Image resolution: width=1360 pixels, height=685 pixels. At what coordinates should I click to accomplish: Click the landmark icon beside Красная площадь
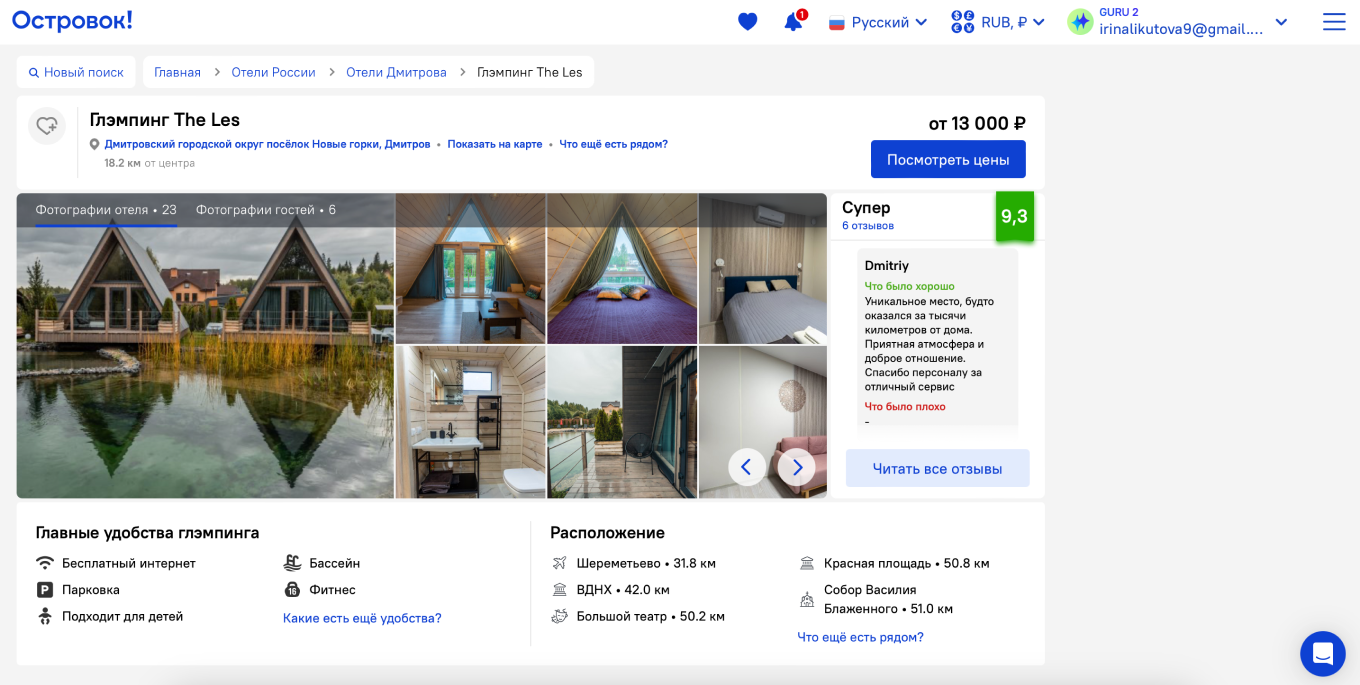click(x=807, y=563)
